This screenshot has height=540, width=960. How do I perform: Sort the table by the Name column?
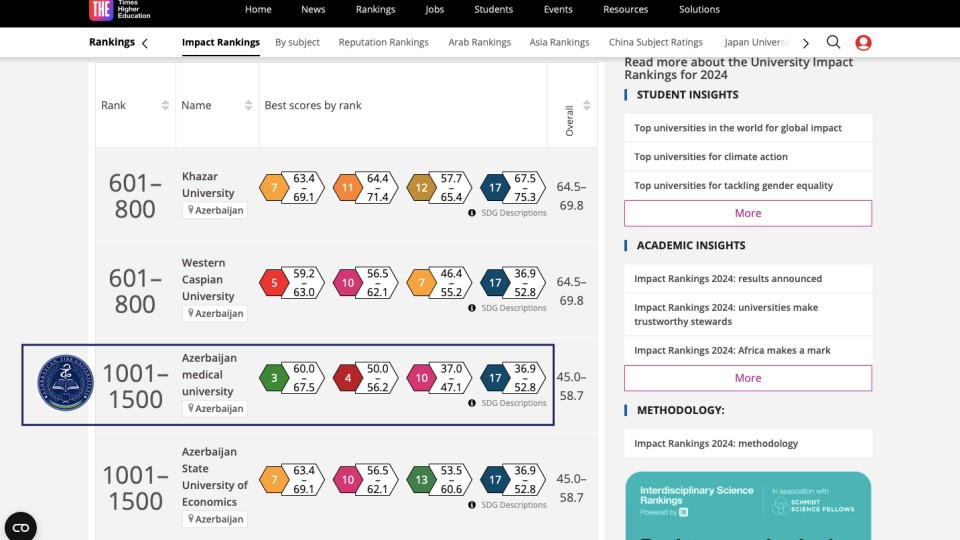coord(248,106)
